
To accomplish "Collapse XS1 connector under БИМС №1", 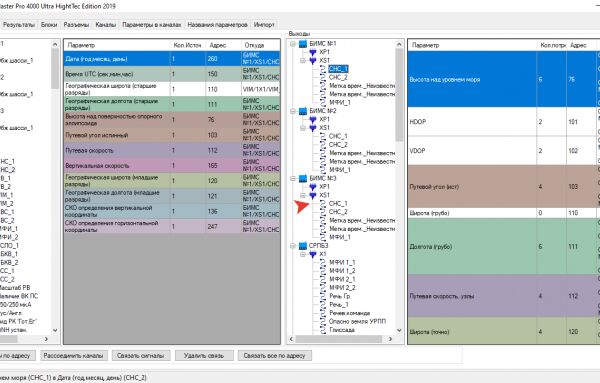I will (x=303, y=61).
